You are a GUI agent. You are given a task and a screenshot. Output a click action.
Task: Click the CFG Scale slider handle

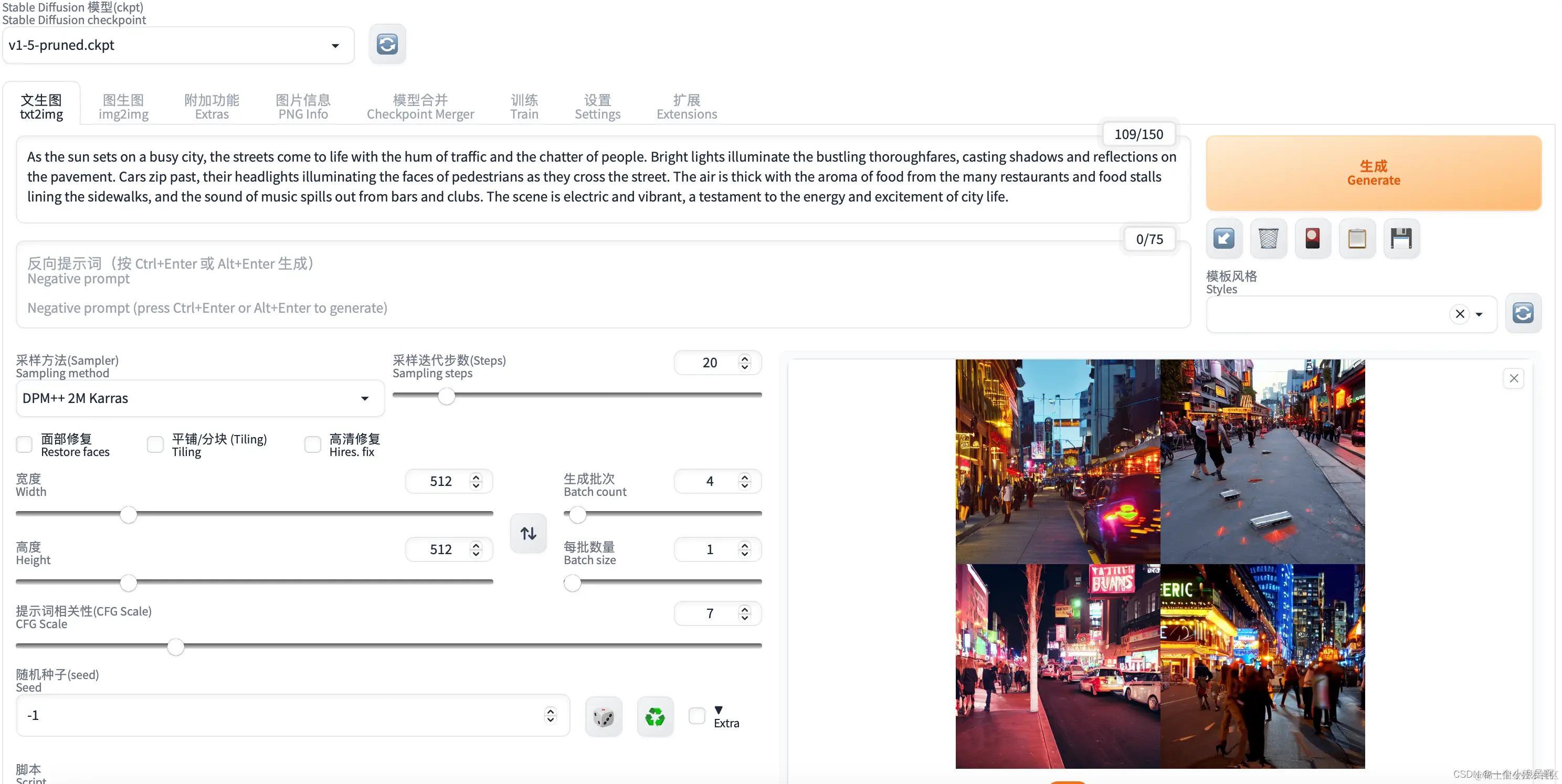(176, 647)
